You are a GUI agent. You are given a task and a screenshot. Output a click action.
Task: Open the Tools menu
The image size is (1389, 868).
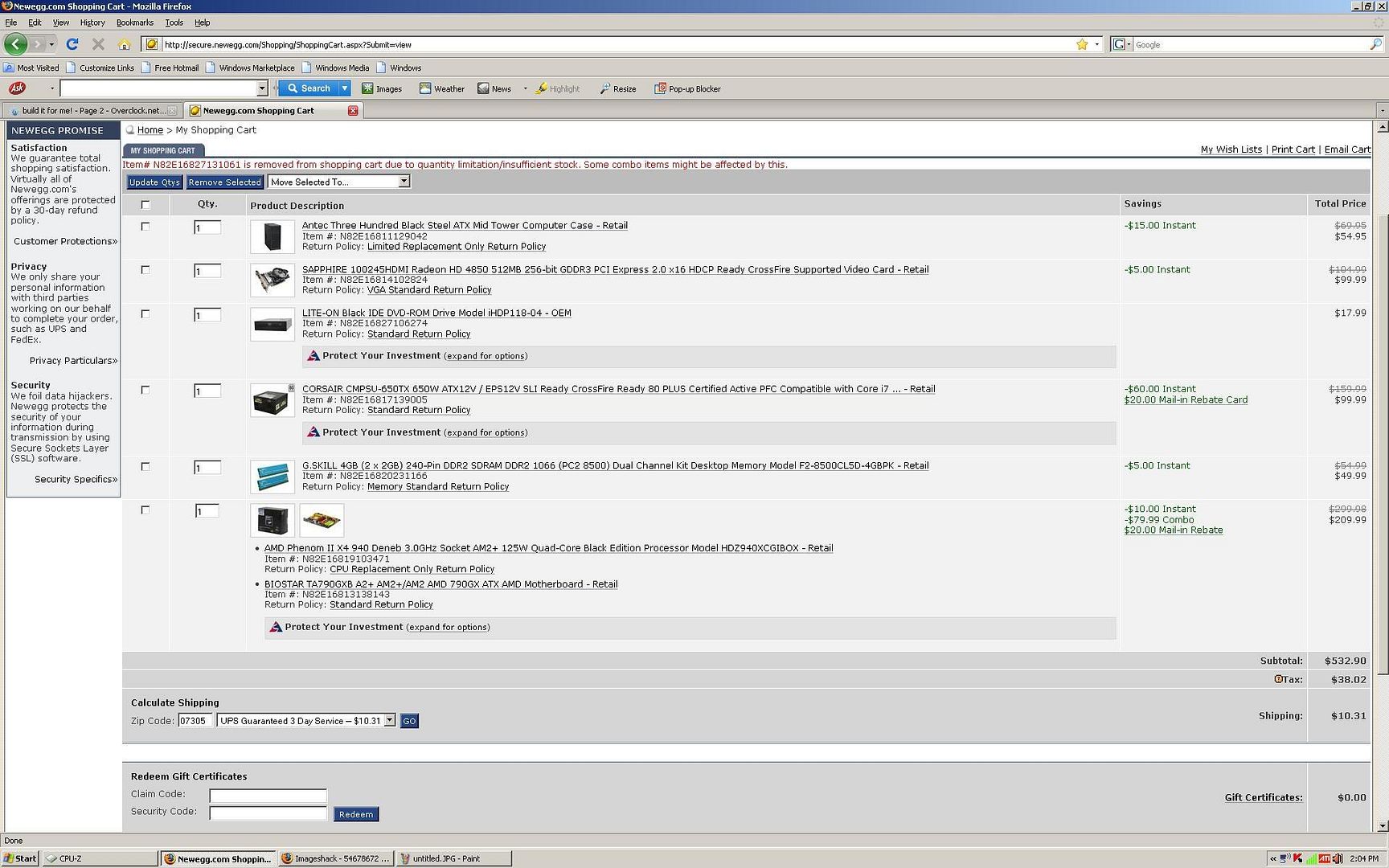[x=174, y=23]
